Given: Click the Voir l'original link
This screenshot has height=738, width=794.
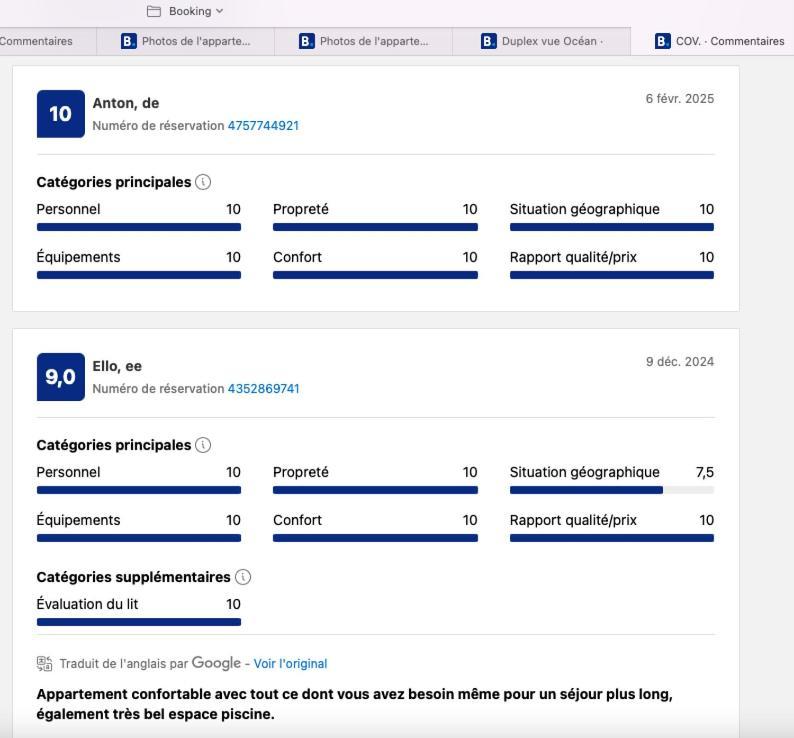Looking at the screenshot, I should [x=290, y=664].
